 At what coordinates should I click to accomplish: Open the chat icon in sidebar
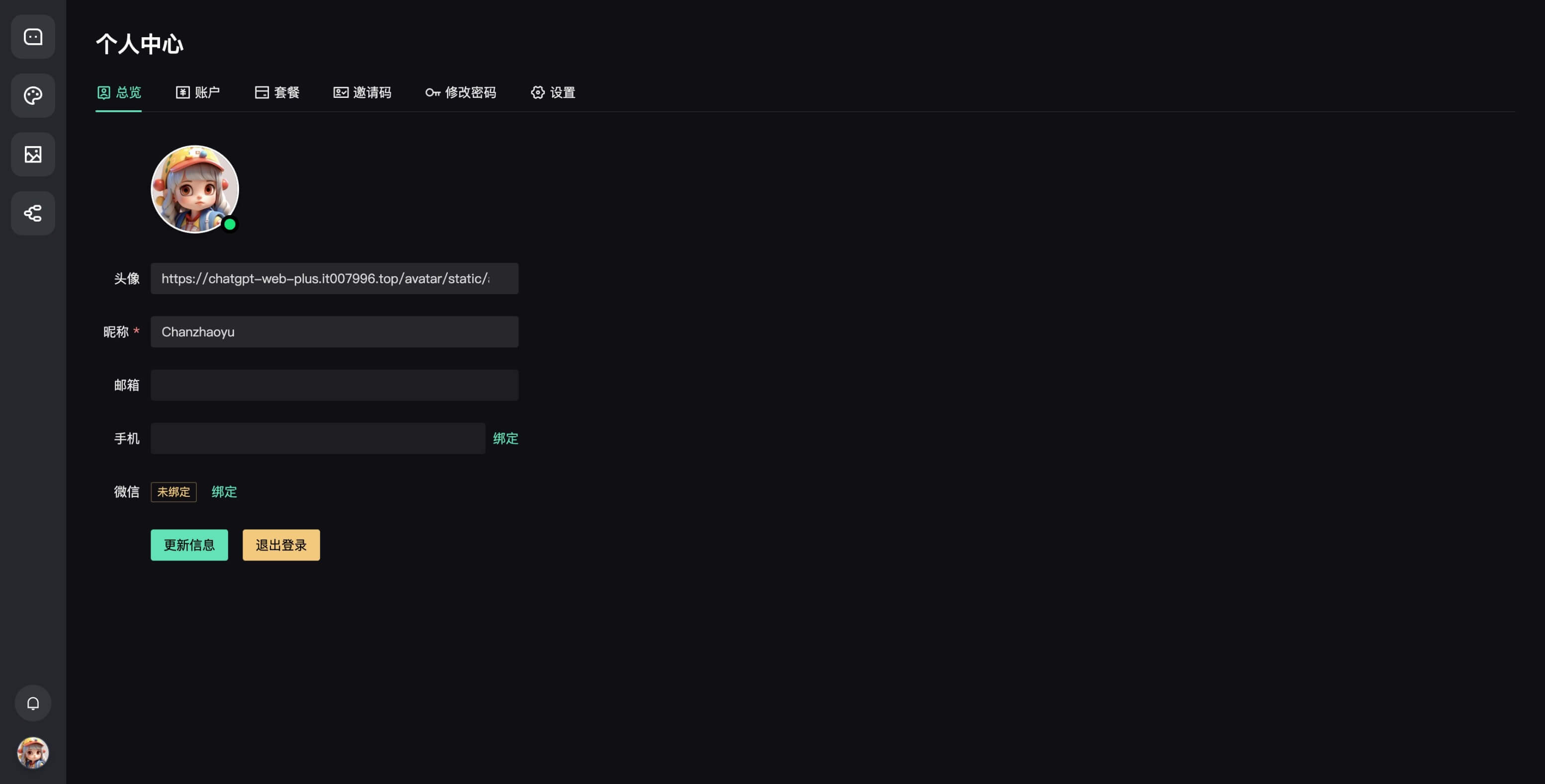click(x=33, y=37)
